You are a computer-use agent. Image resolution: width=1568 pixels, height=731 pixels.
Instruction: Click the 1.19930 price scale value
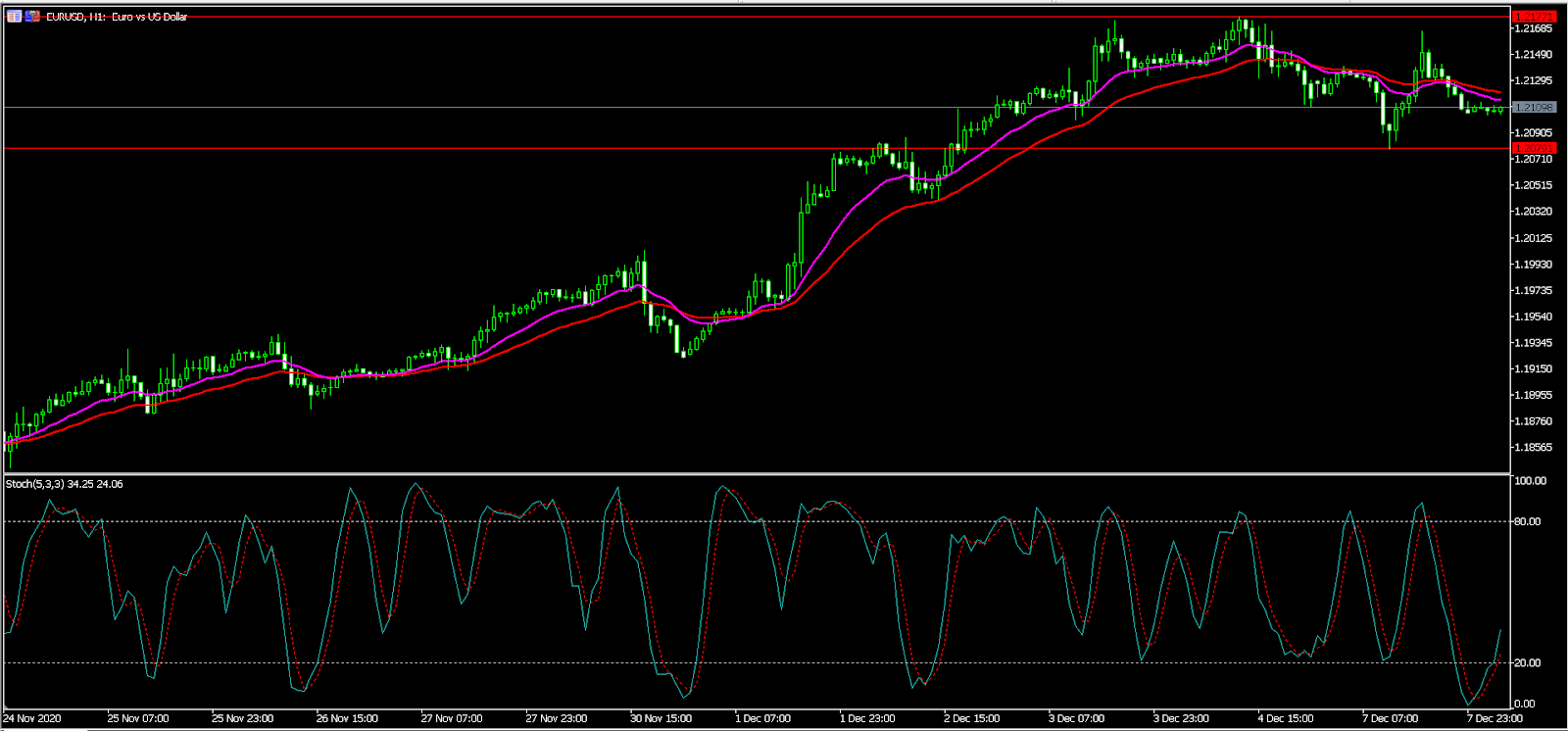(1534, 265)
